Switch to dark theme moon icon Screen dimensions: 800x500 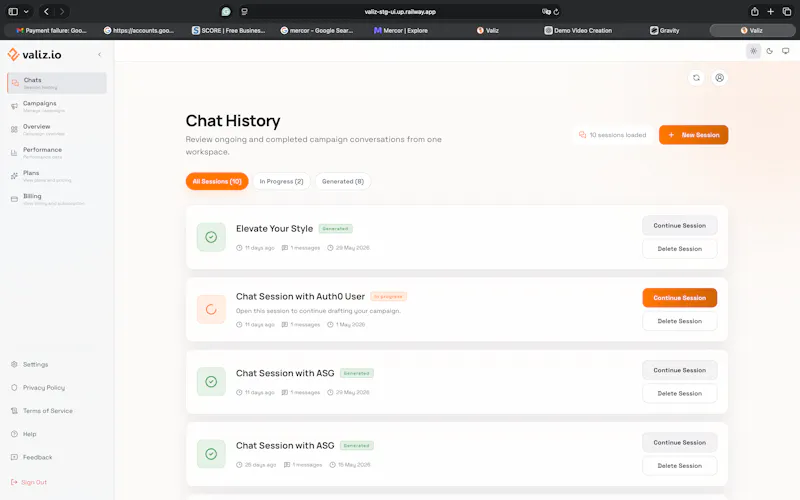coord(769,51)
